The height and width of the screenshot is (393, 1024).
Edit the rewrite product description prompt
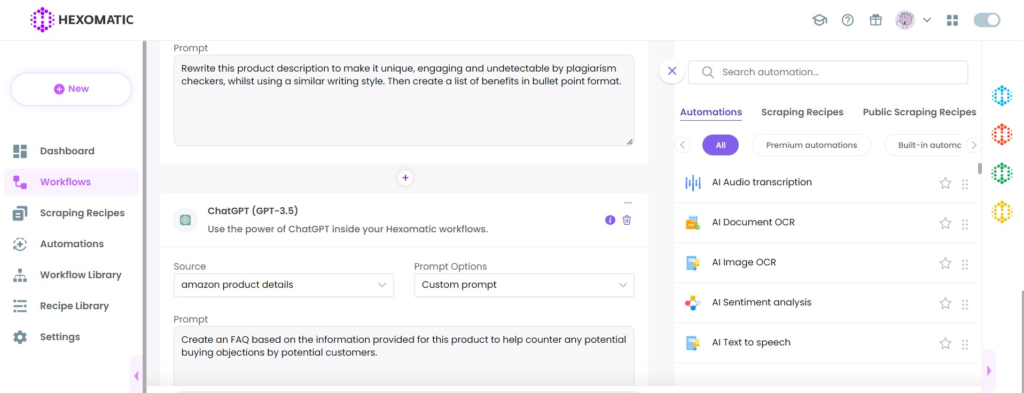[404, 101]
